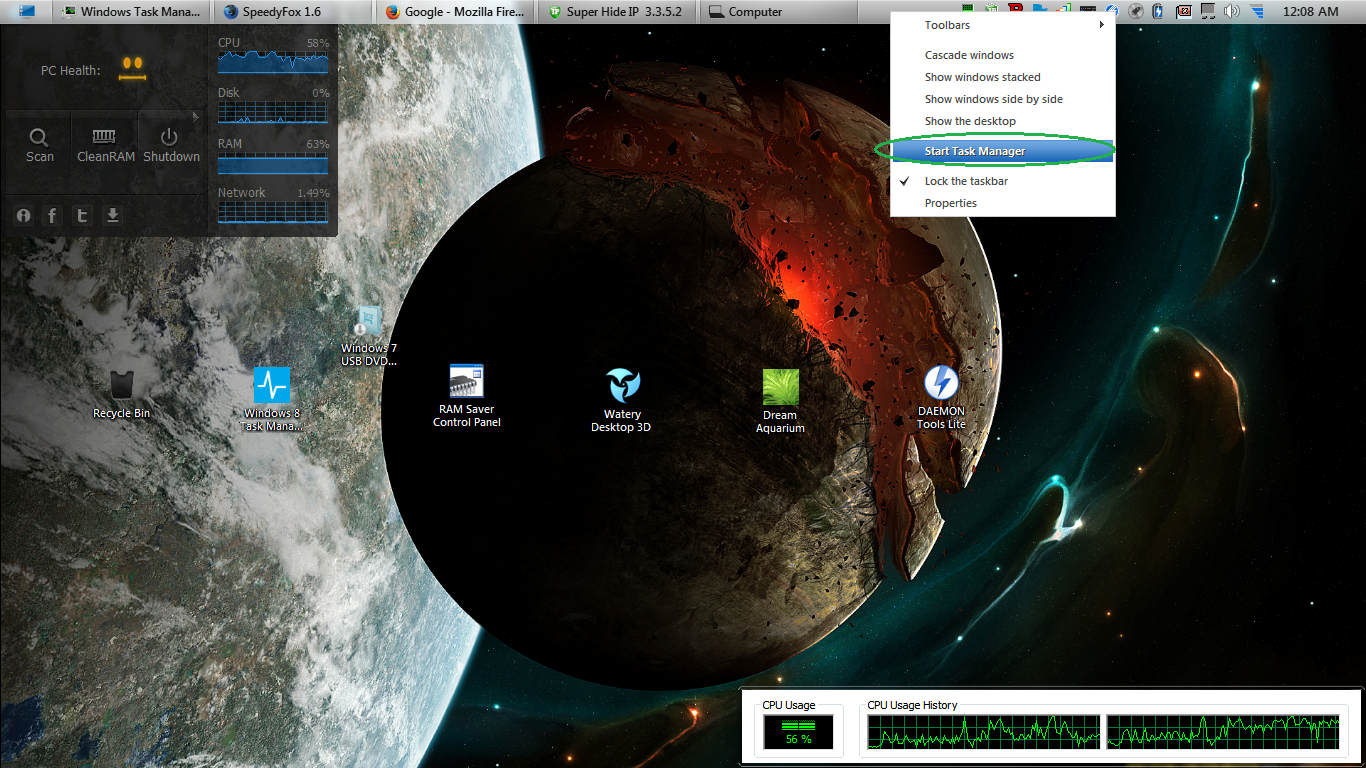Open the Start button on the taskbar
Image resolution: width=1366 pixels, height=768 pixels.
(27, 12)
